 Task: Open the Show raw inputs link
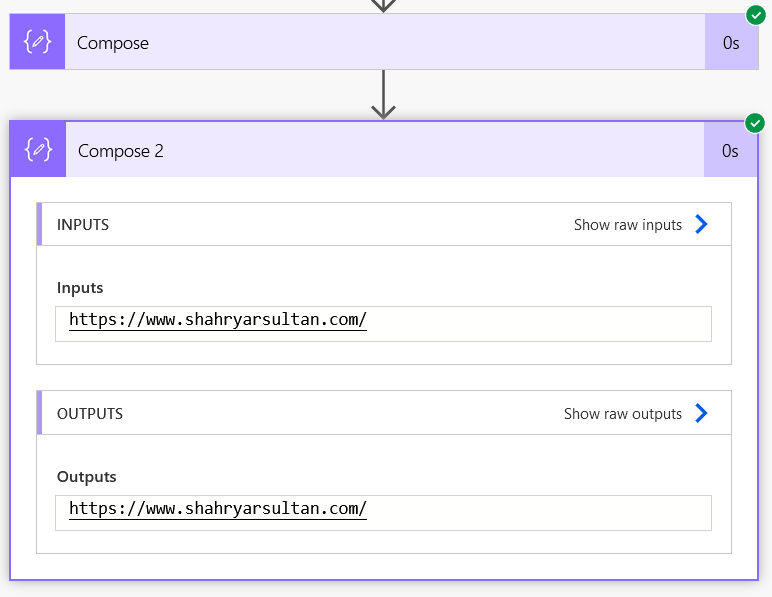[627, 225]
